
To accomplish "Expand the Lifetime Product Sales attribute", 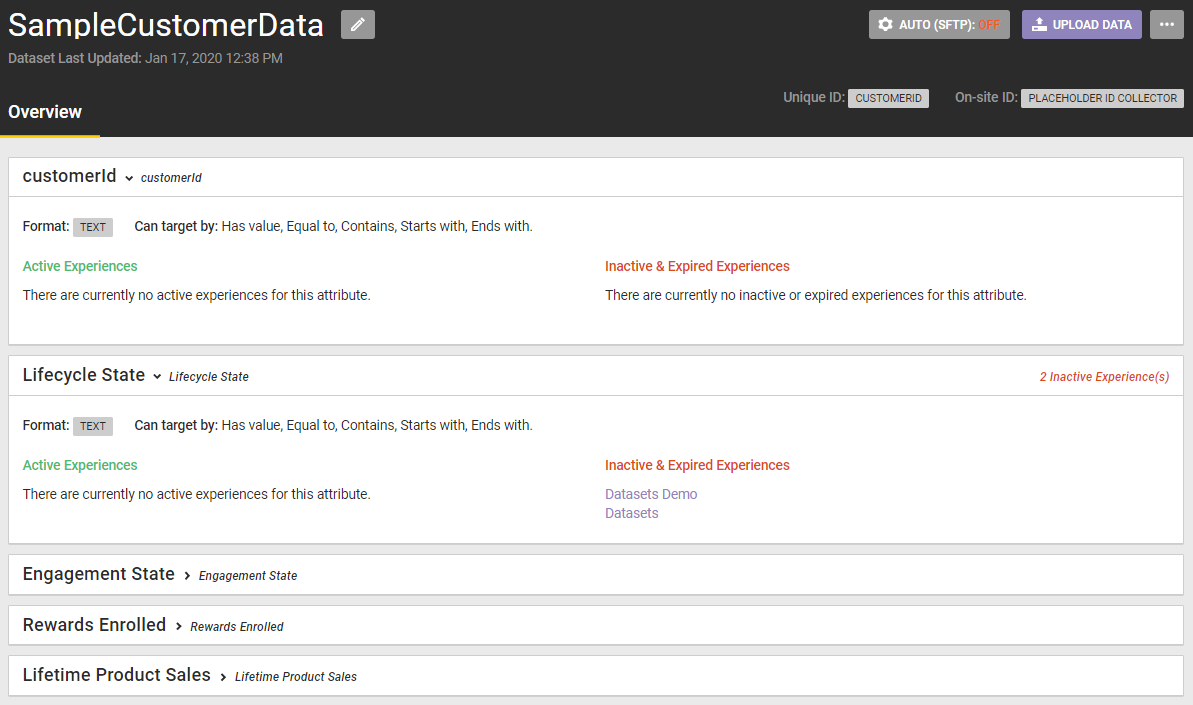I will [223, 676].
